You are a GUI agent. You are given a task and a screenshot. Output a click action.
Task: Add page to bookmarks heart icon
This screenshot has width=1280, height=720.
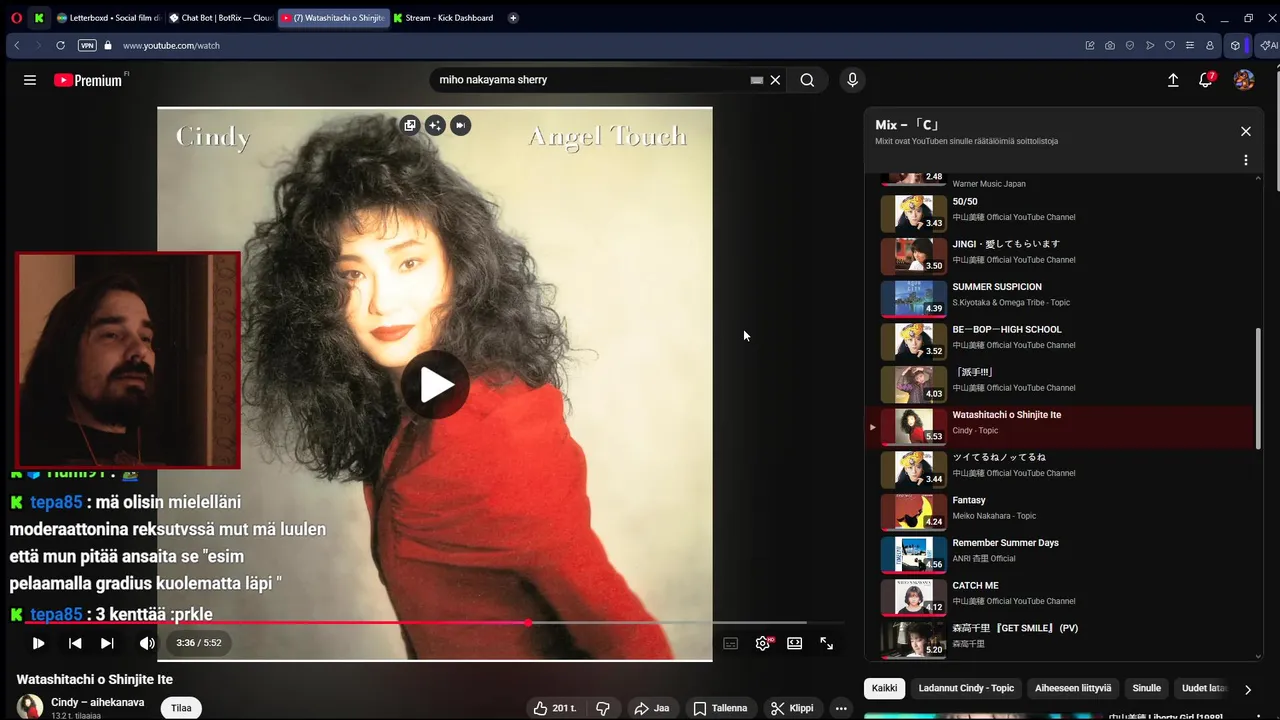pyautogui.click(x=1170, y=45)
